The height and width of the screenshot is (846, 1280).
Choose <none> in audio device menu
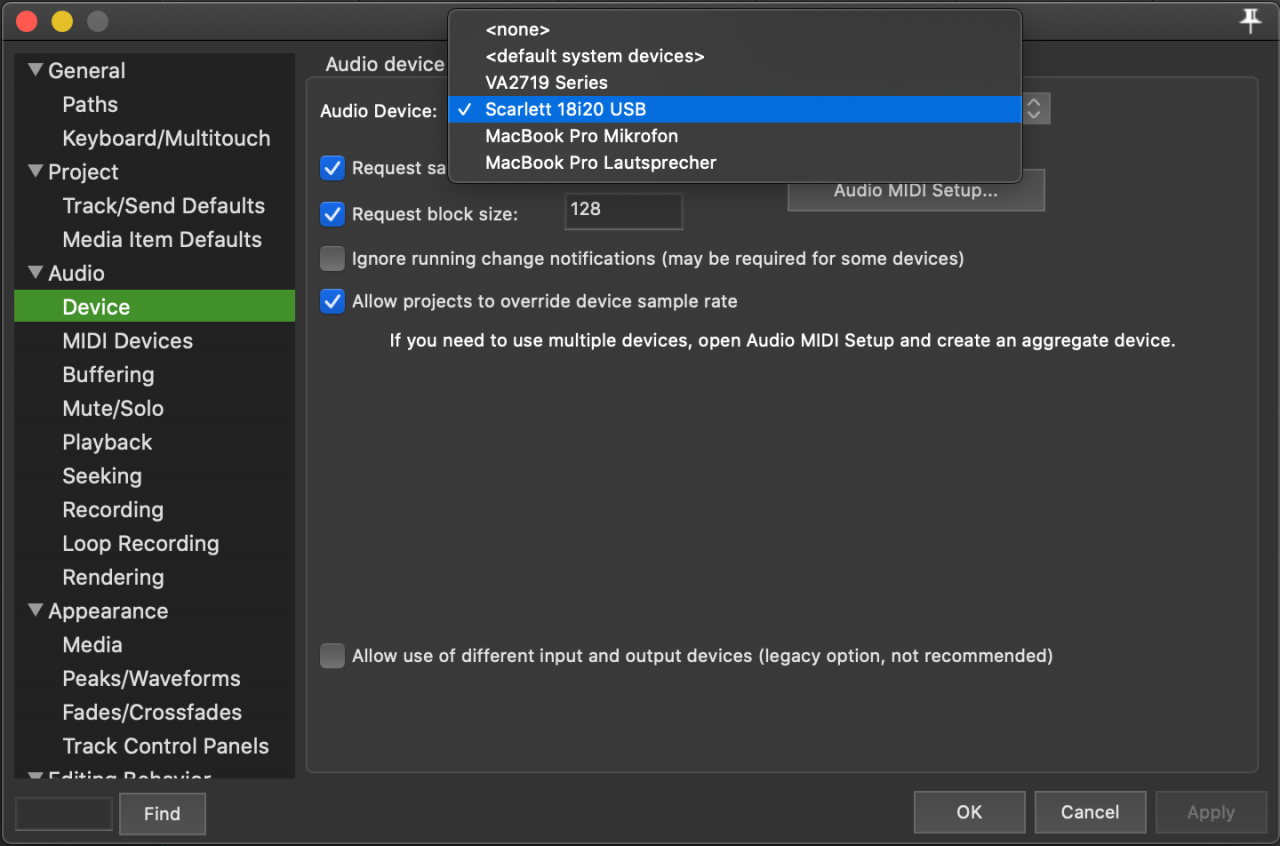[735, 30]
